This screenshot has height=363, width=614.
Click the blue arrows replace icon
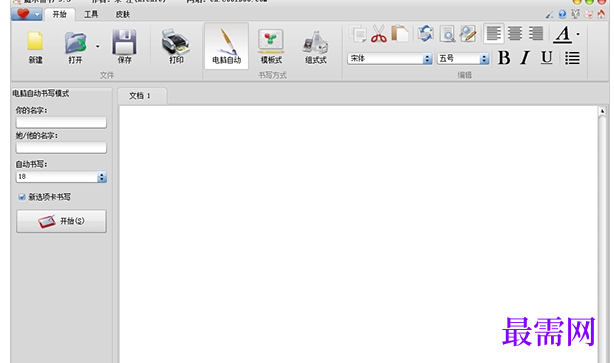[425, 34]
